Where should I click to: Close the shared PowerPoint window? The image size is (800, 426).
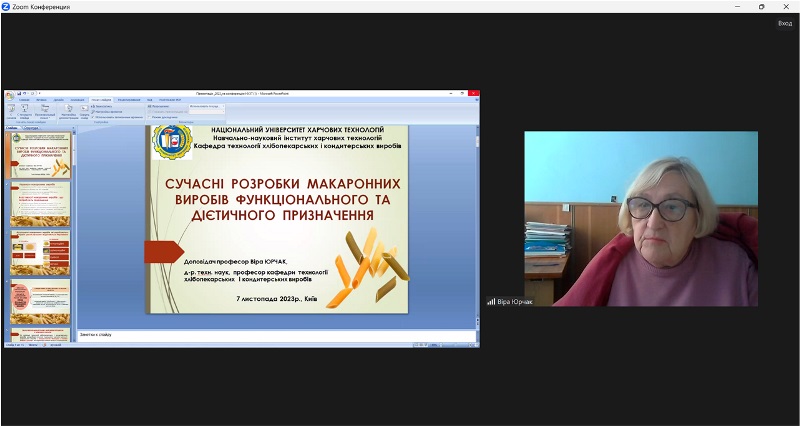473,93
